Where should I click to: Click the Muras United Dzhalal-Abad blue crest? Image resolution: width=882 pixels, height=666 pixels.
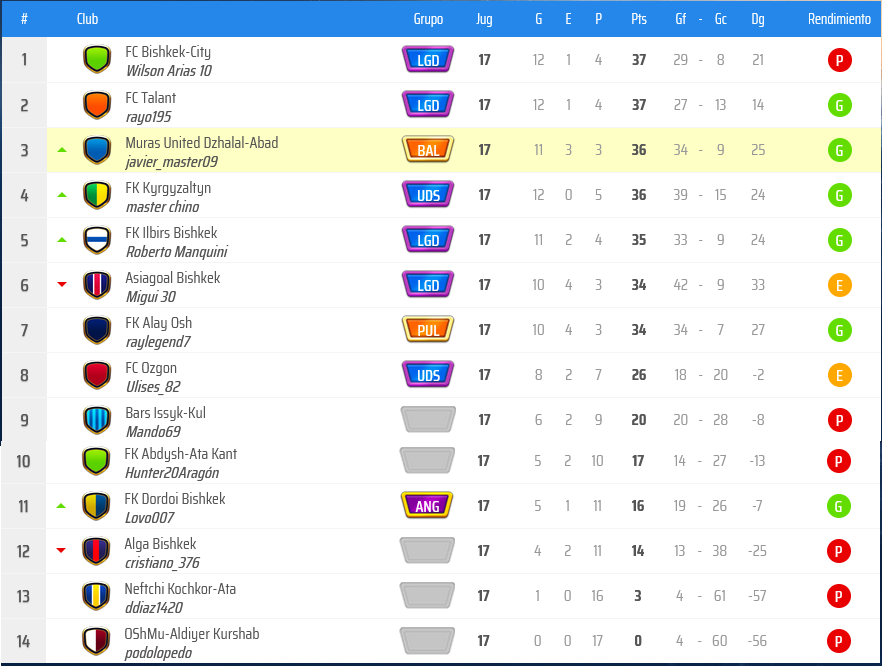pos(97,150)
